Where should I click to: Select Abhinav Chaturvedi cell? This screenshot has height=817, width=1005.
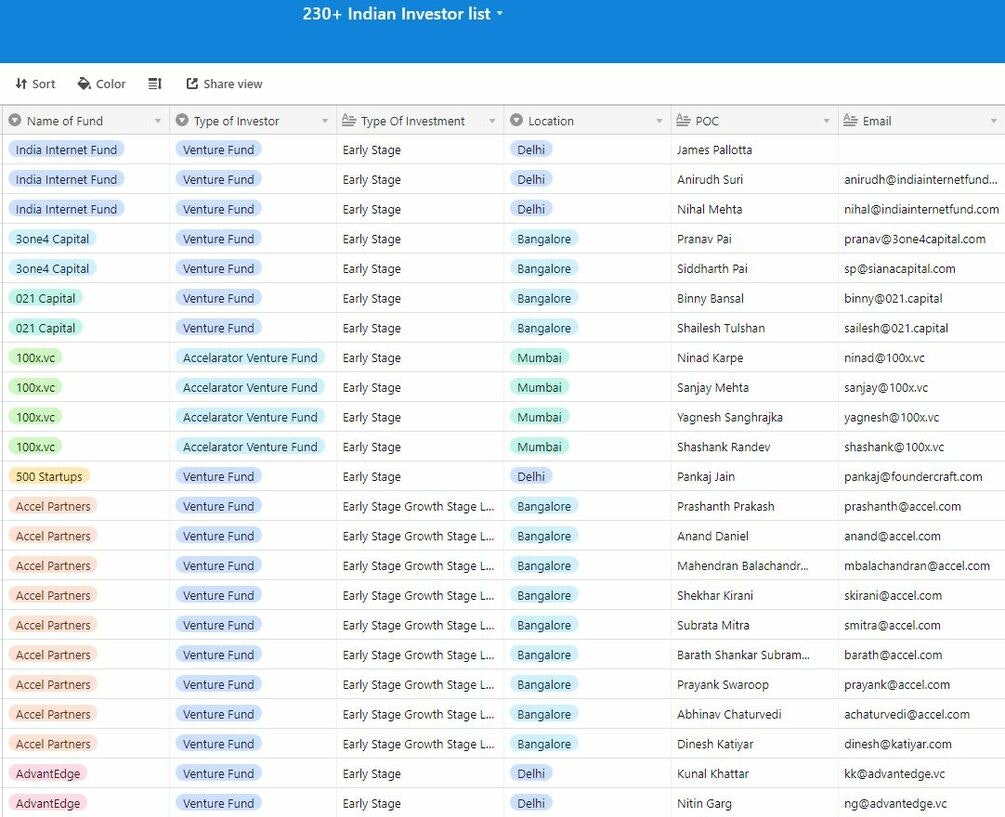[x=754, y=714]
